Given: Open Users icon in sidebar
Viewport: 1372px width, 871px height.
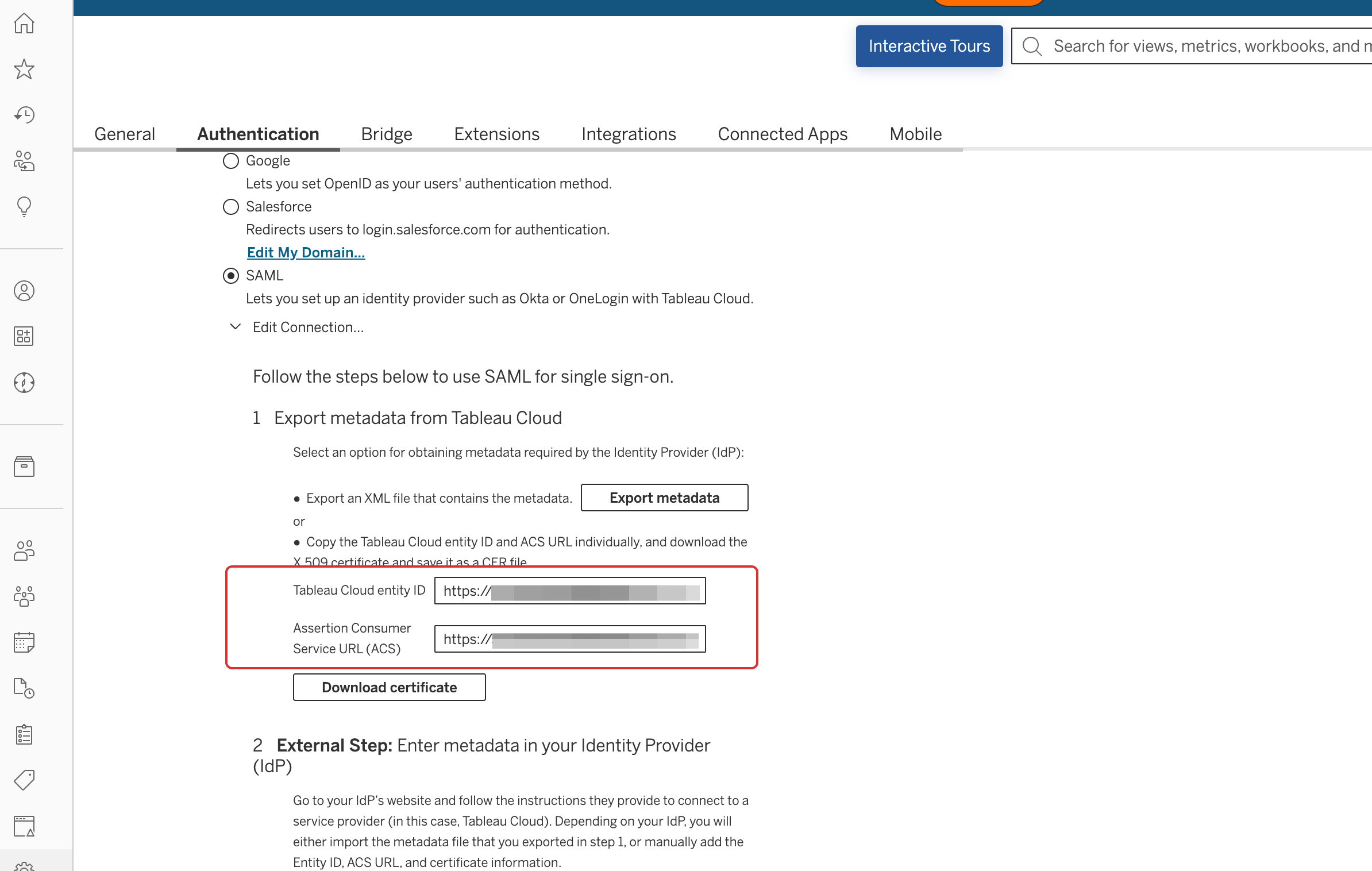Looking at the screenshot, I should coord(24,550).
